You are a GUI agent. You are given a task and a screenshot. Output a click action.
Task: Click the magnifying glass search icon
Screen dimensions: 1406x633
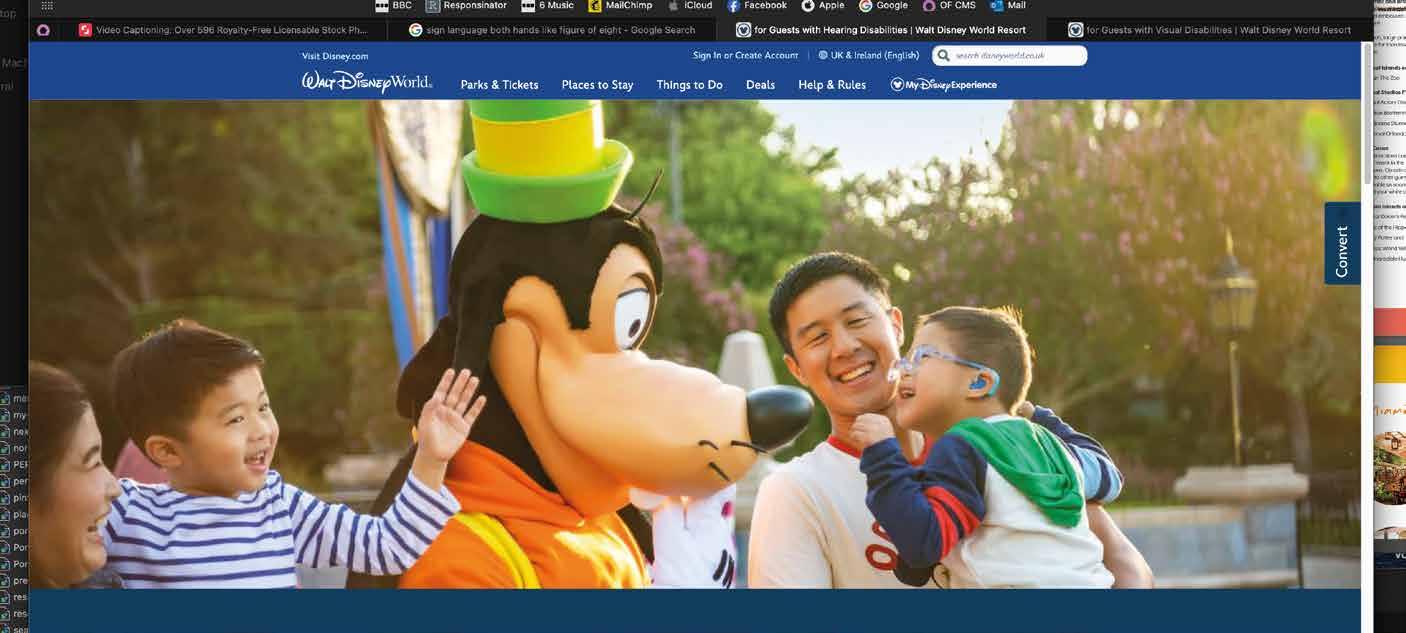point(943,56)
